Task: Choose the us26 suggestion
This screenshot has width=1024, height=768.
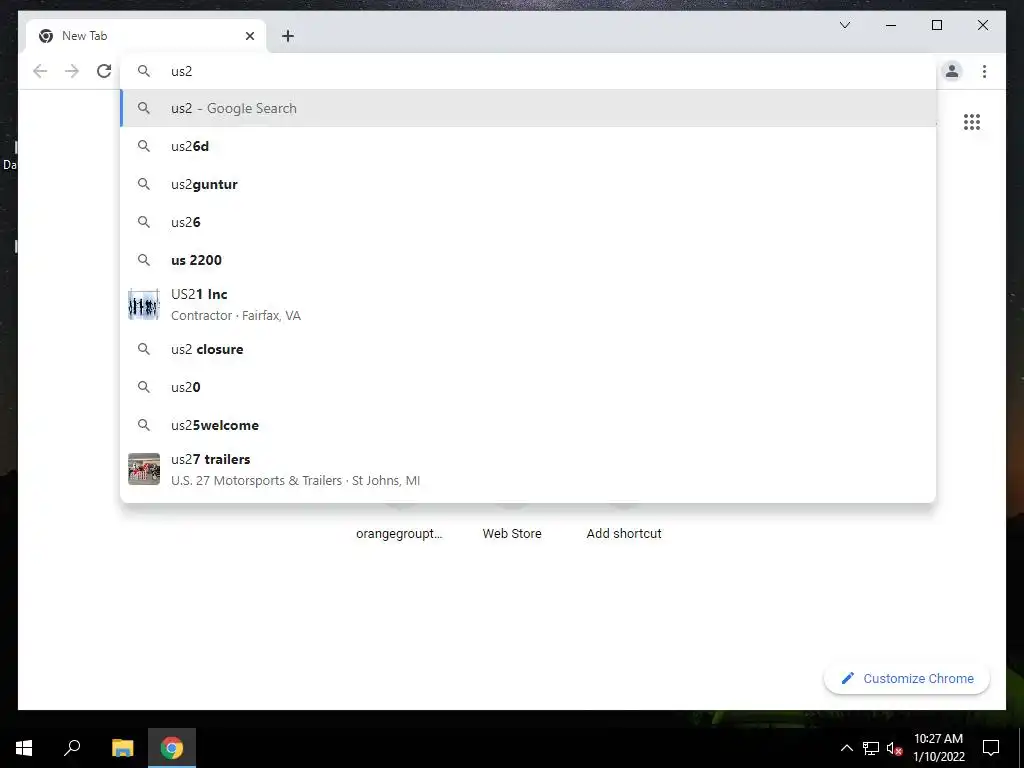Action: [x=528, y=222]
